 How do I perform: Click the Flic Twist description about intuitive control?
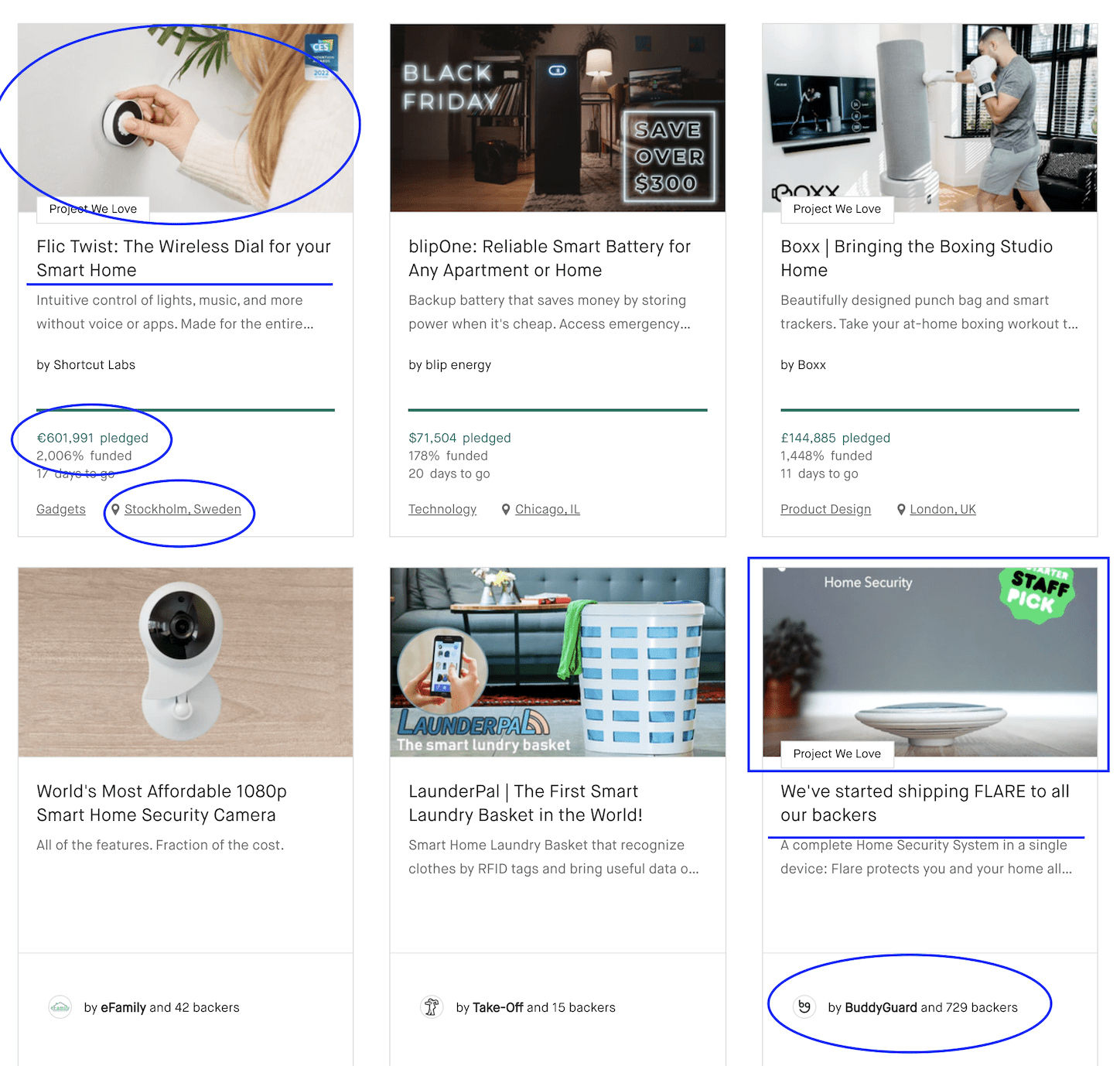175,312
